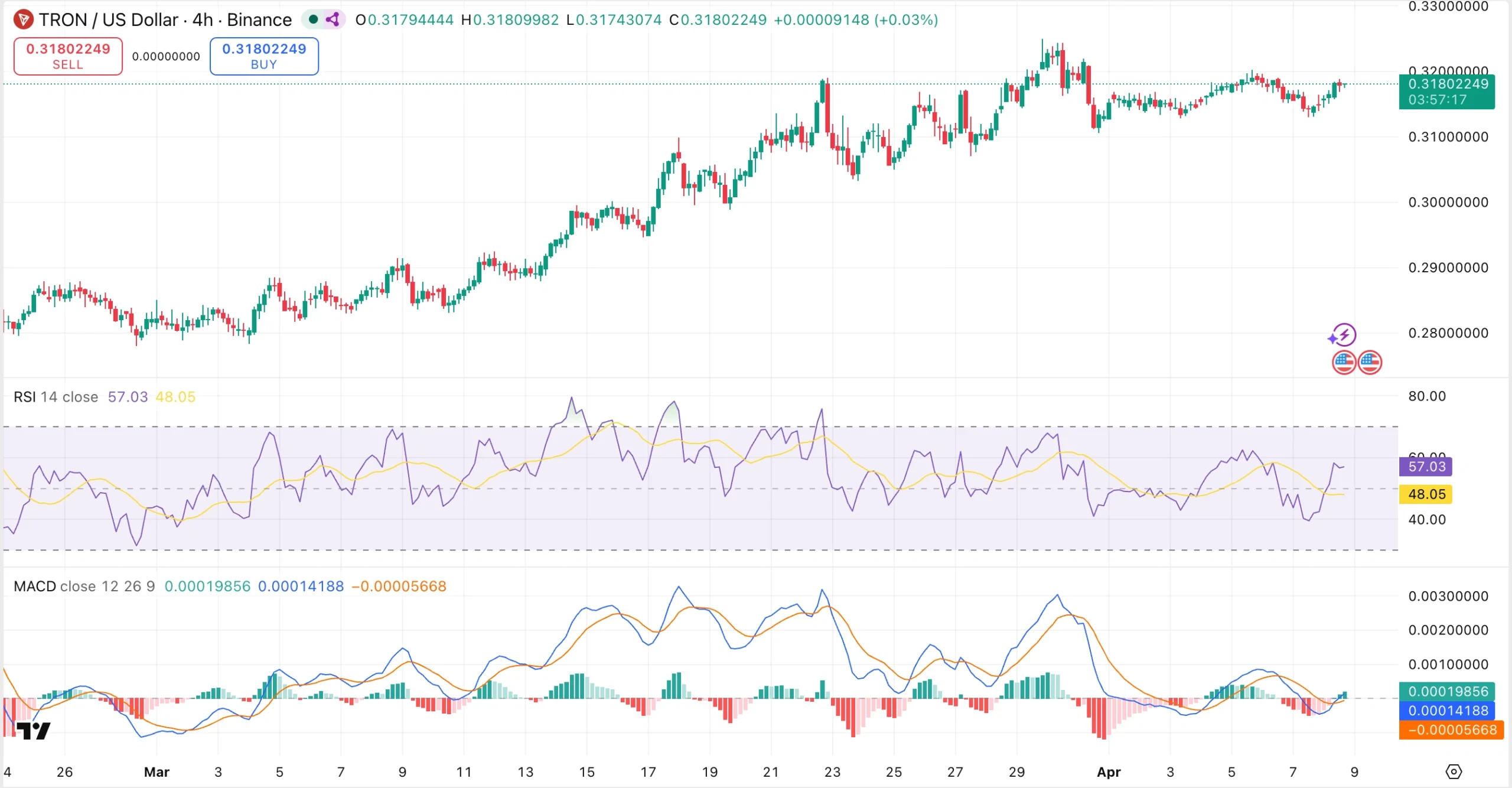
Task: Toggle visibility of the RSI indicator
Action: click(25, 396)
